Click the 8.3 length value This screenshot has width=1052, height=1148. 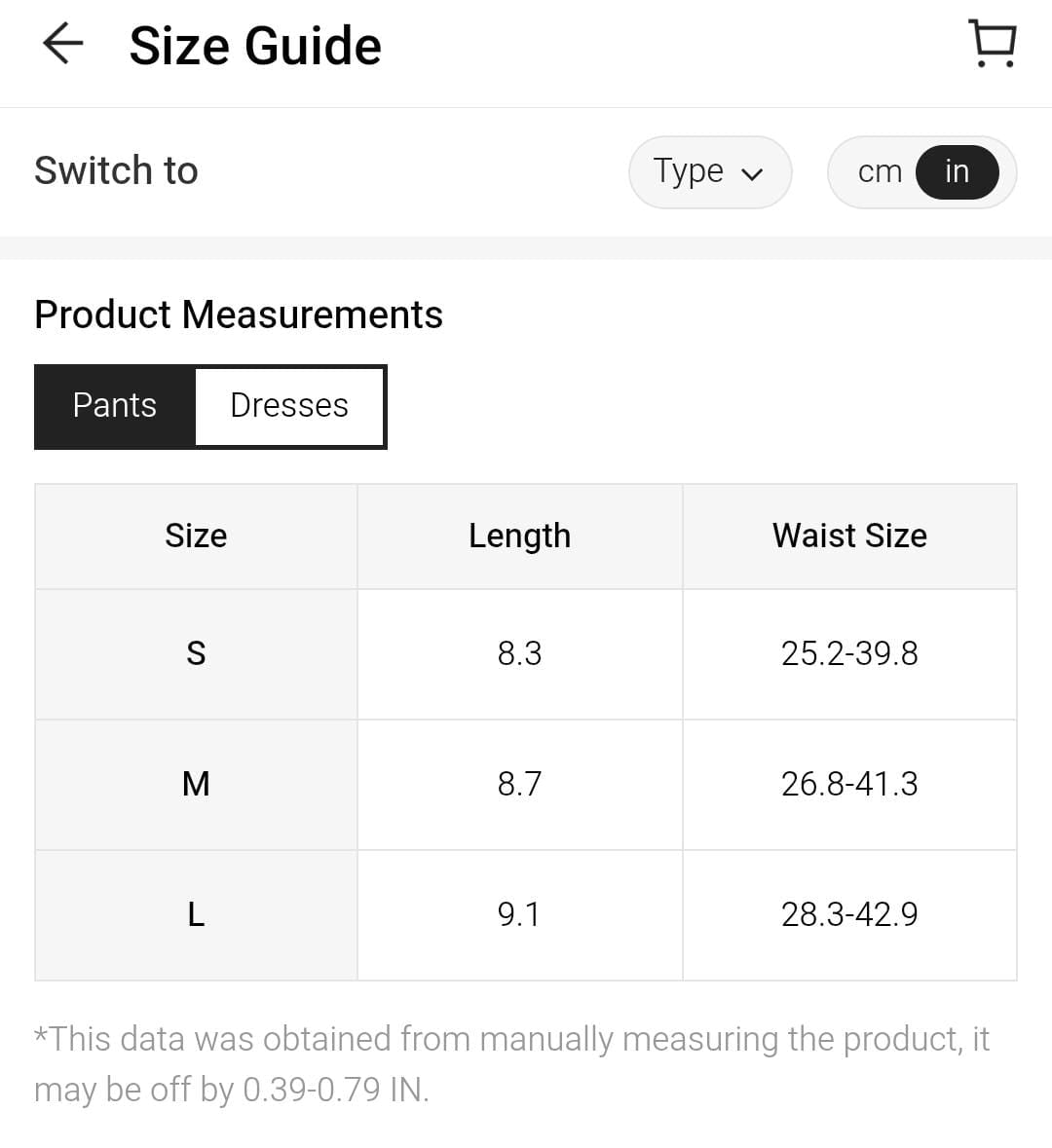pos(519,653)
